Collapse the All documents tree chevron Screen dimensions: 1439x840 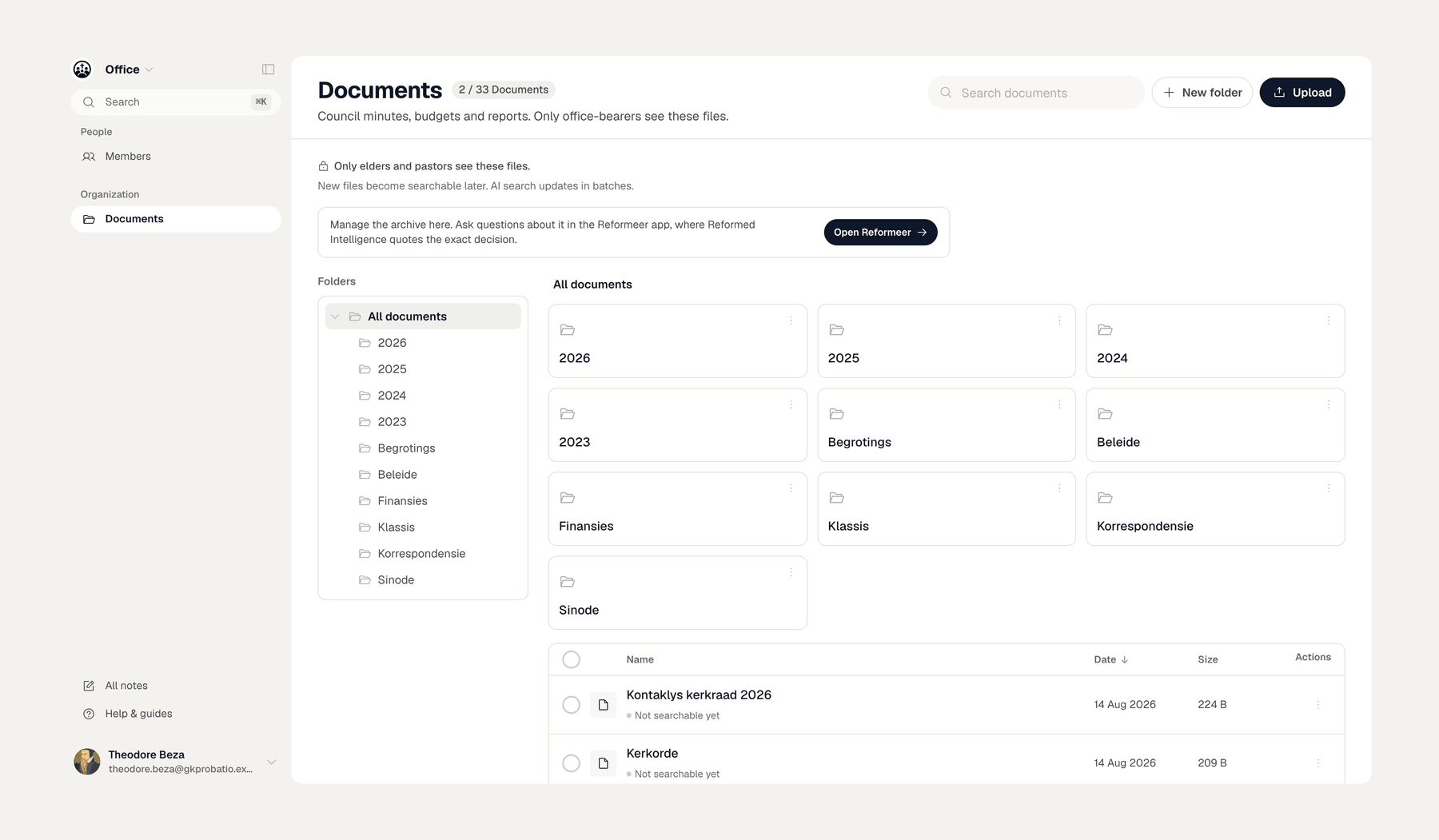[x=335, y=316]
